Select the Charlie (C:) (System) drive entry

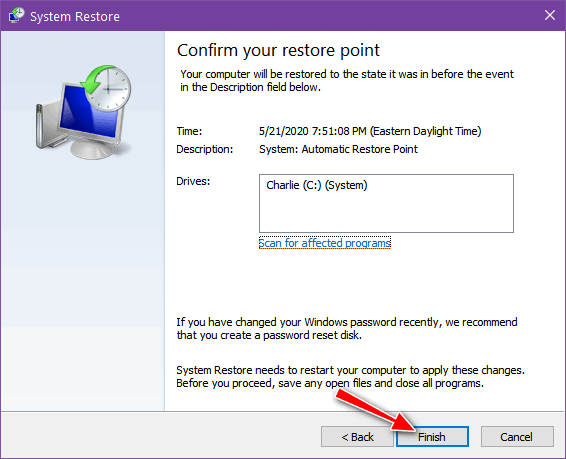317,185
